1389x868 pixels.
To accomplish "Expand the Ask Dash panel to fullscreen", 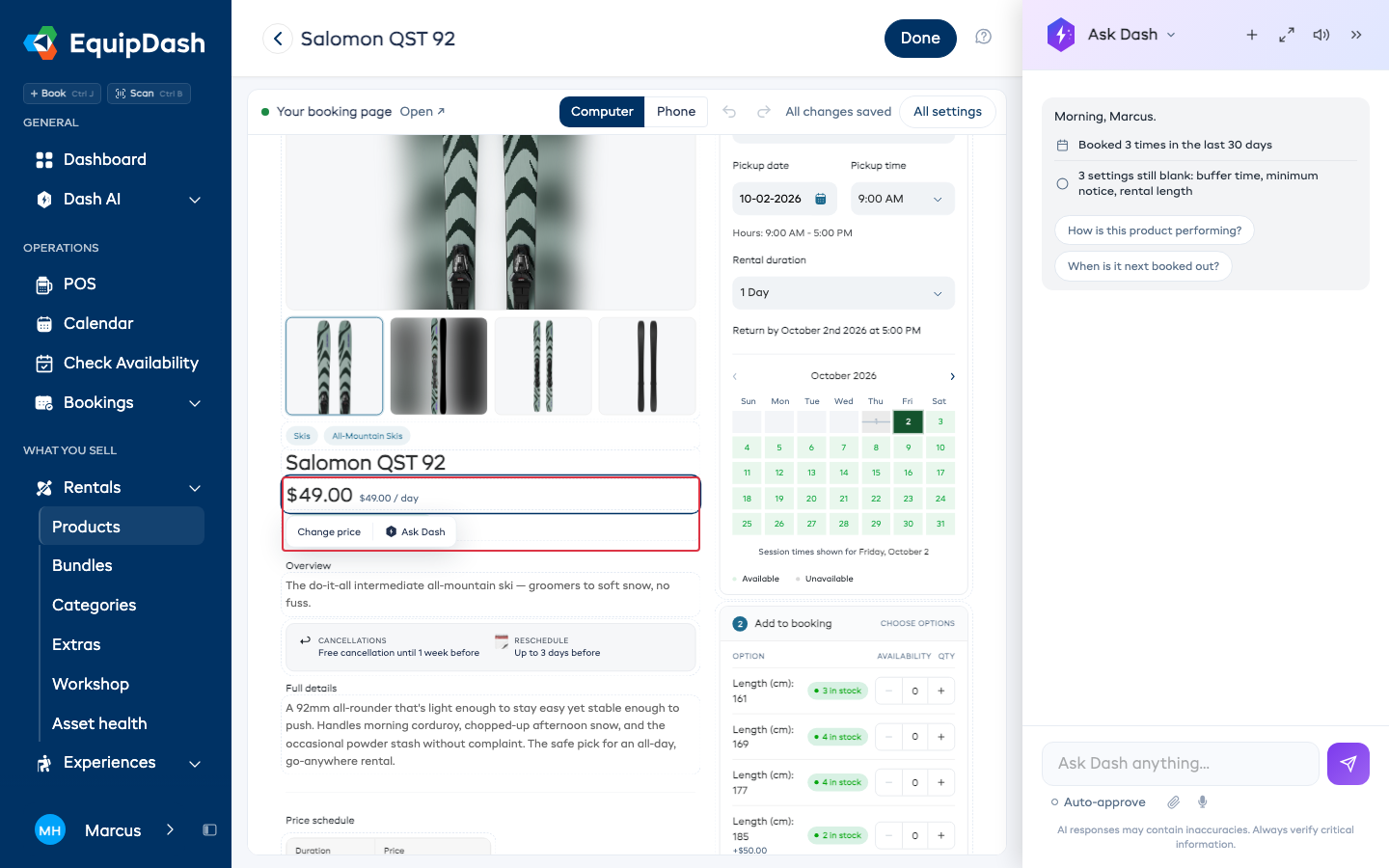I will 1287,35.
